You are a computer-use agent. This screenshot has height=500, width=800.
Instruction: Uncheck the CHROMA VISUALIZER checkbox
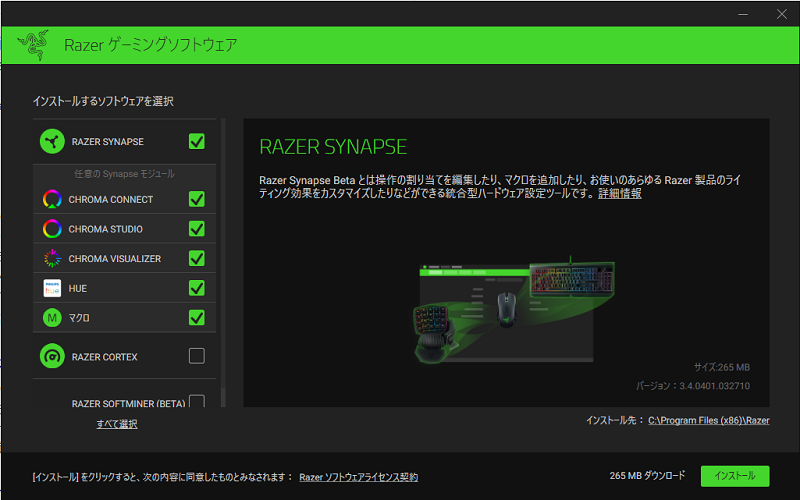(x=197, y=258)
